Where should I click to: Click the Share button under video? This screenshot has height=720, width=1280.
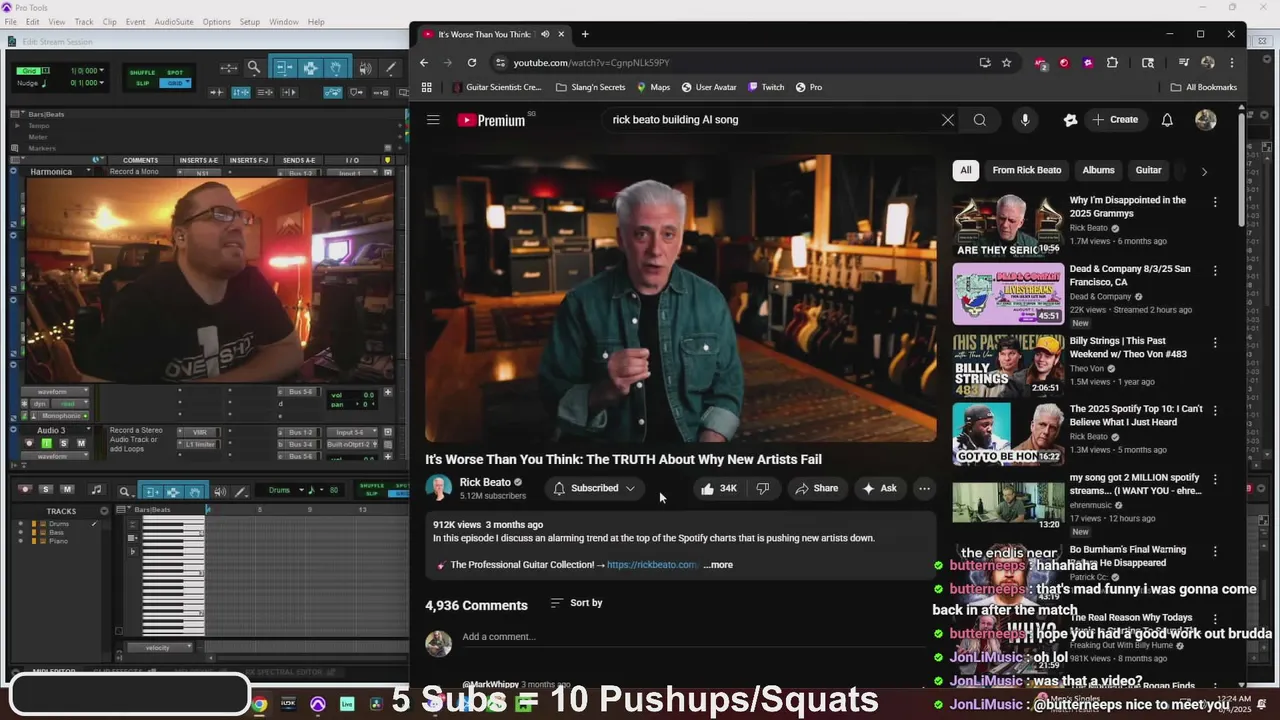point(816,488)
